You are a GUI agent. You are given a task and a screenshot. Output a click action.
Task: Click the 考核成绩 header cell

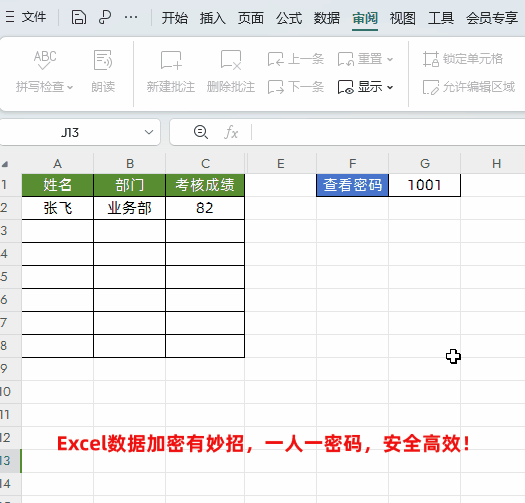coord(205,185)
